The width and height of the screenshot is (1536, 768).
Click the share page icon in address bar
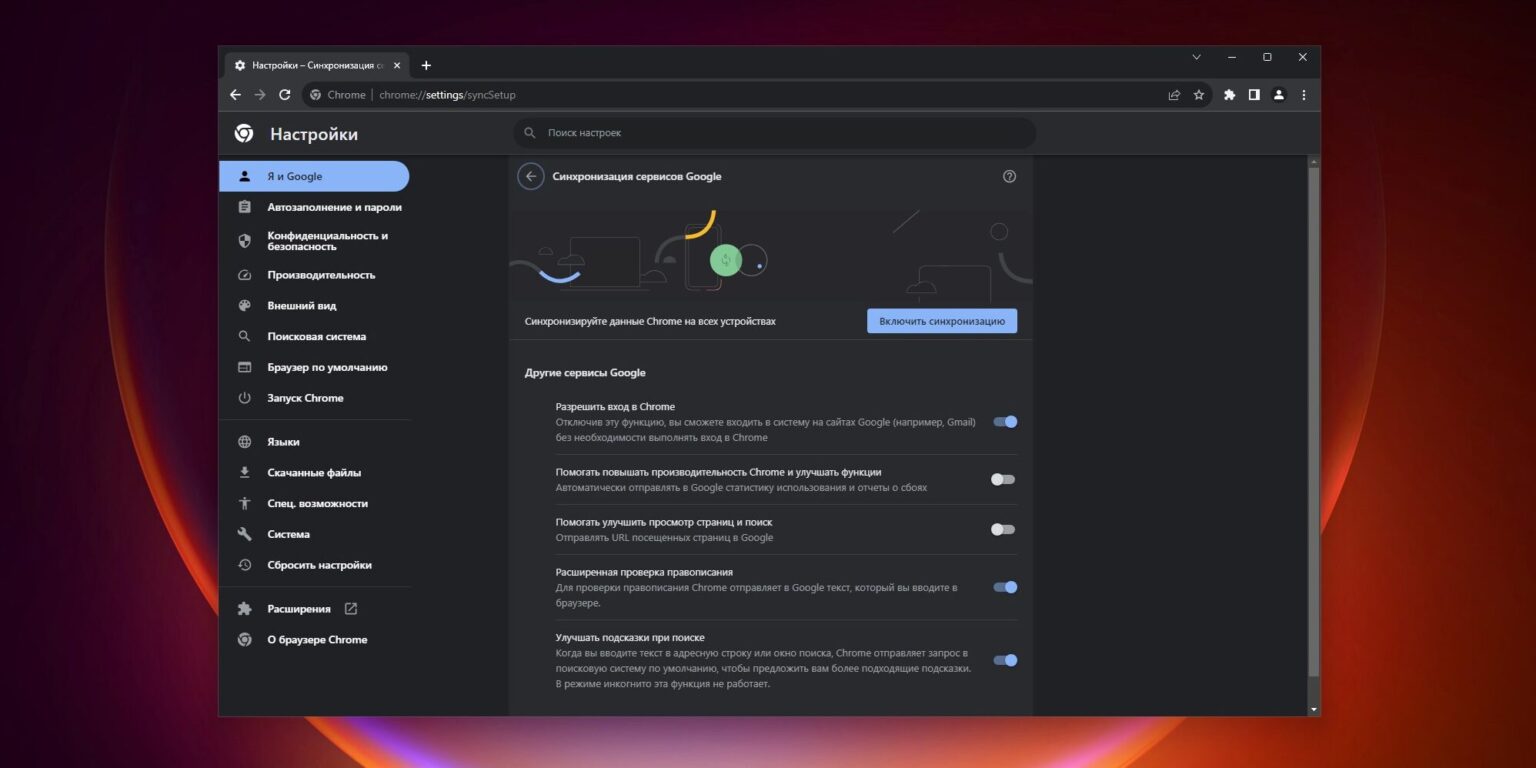pos(1174,95)
